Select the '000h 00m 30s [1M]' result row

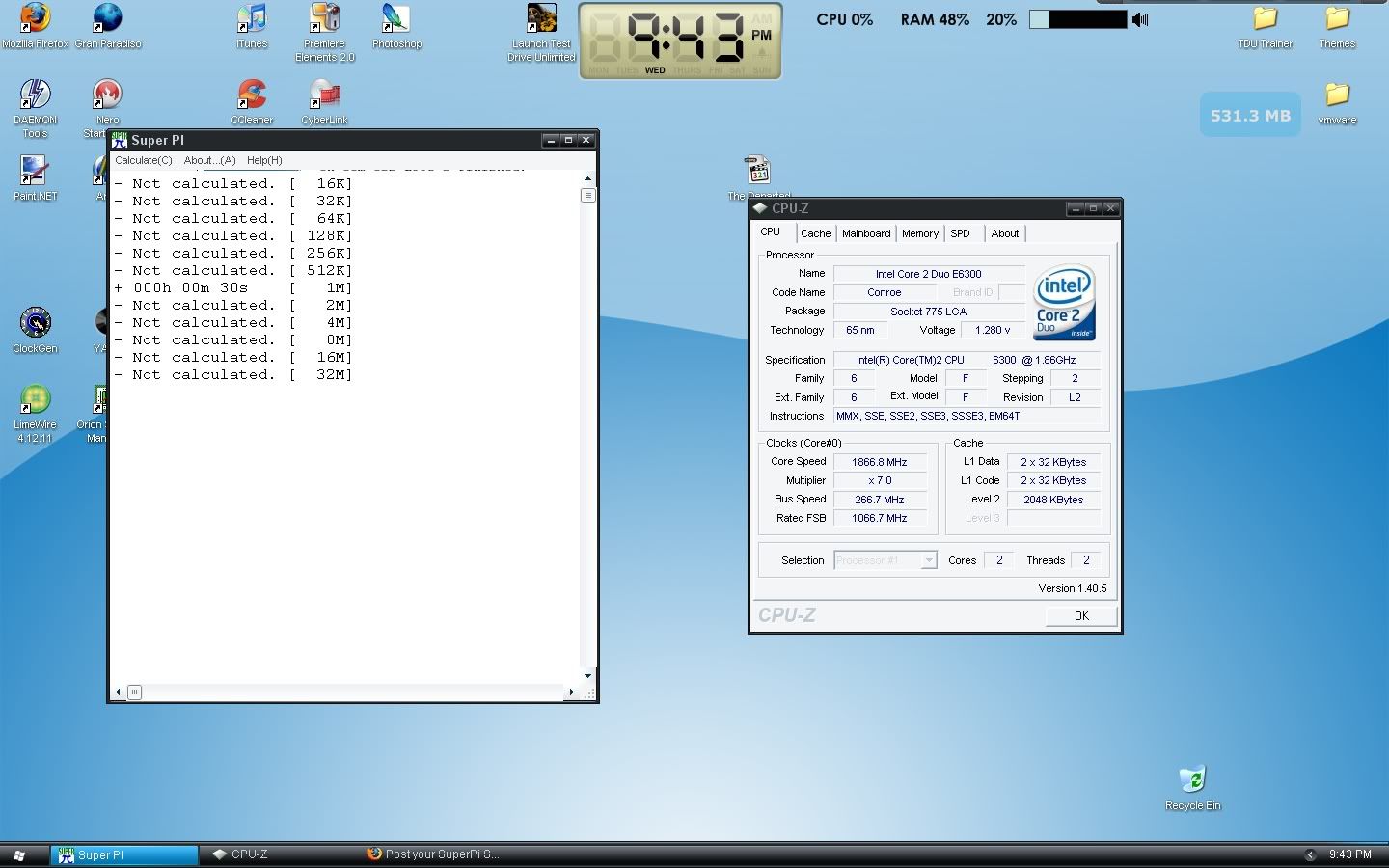coord(233,287)
